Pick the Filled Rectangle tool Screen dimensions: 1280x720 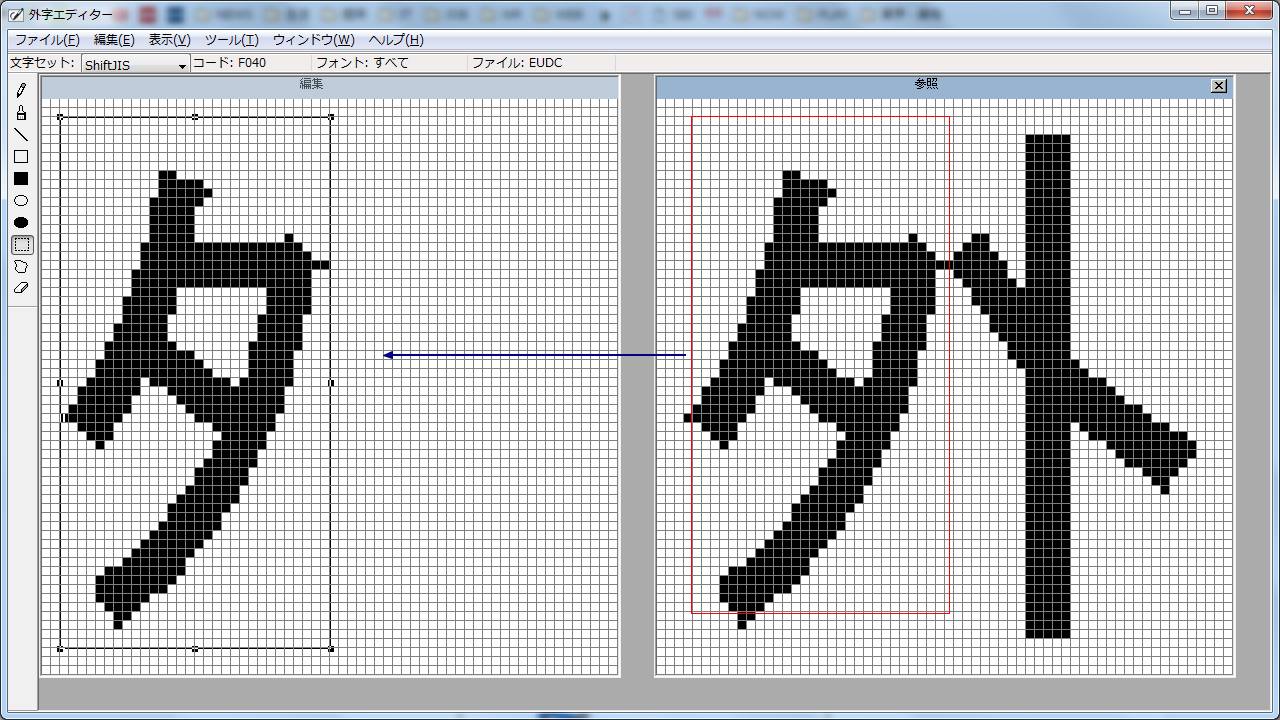[x=21, y=178]
